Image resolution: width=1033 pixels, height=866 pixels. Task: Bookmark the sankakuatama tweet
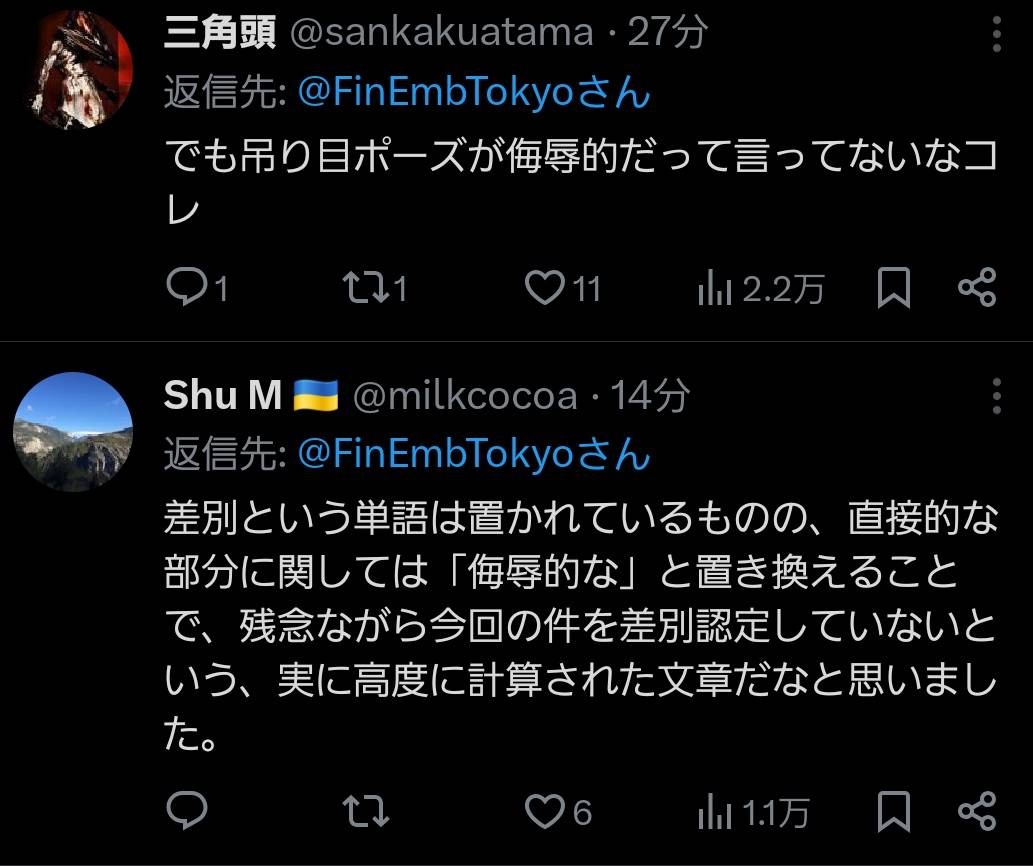point(893,288)
